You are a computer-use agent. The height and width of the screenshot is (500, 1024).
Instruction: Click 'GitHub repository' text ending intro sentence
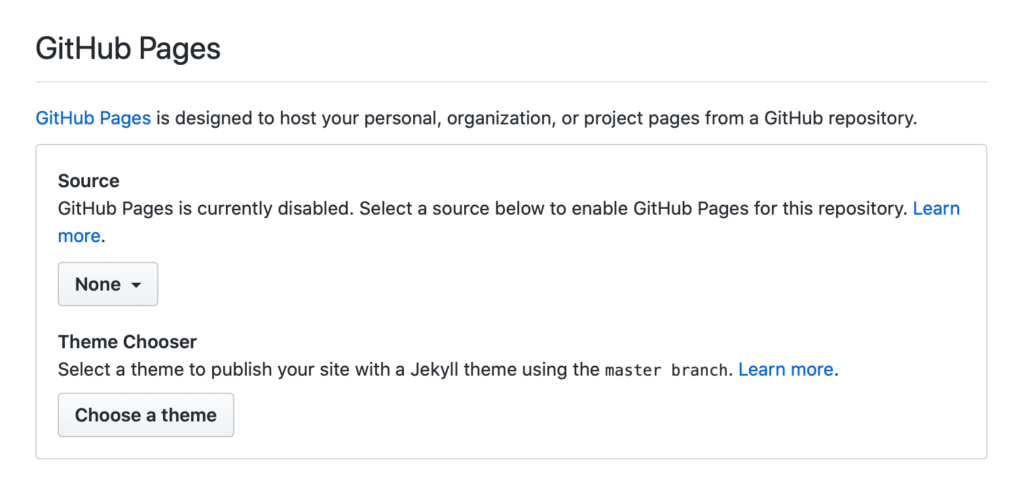[840, 118]
